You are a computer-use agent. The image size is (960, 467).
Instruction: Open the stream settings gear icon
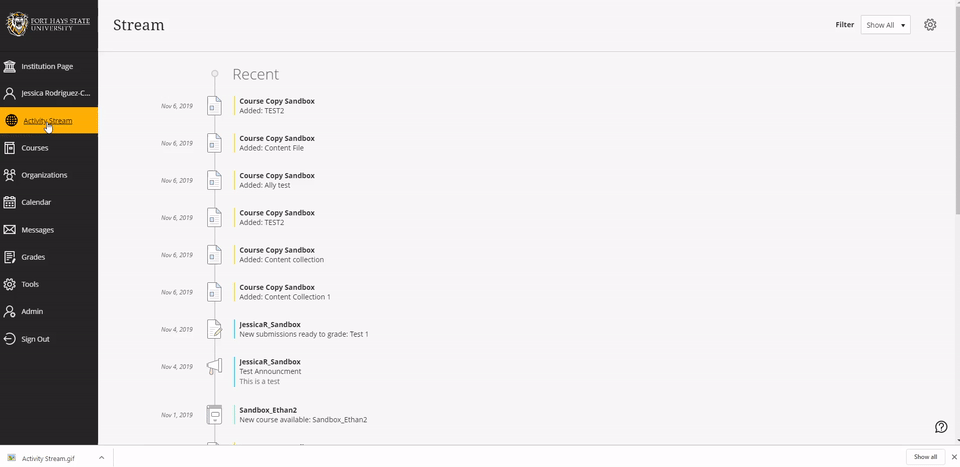pos(930,25)
